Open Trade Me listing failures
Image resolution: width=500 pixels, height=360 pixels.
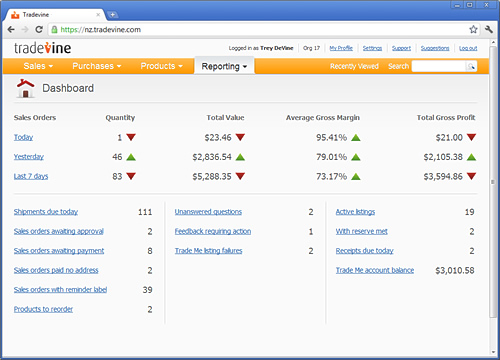[x=209, y=251]
